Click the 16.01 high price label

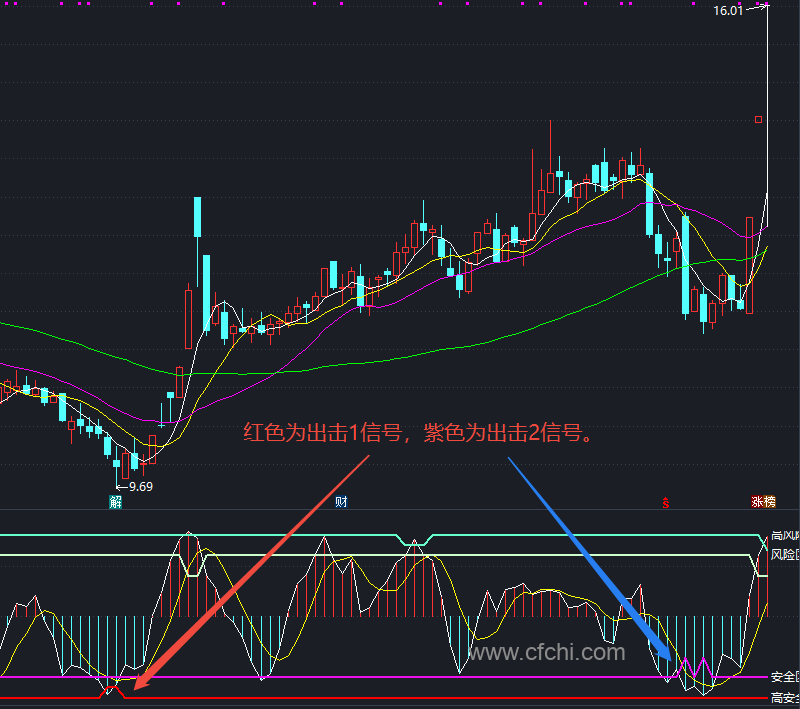(x=728, y=11)
